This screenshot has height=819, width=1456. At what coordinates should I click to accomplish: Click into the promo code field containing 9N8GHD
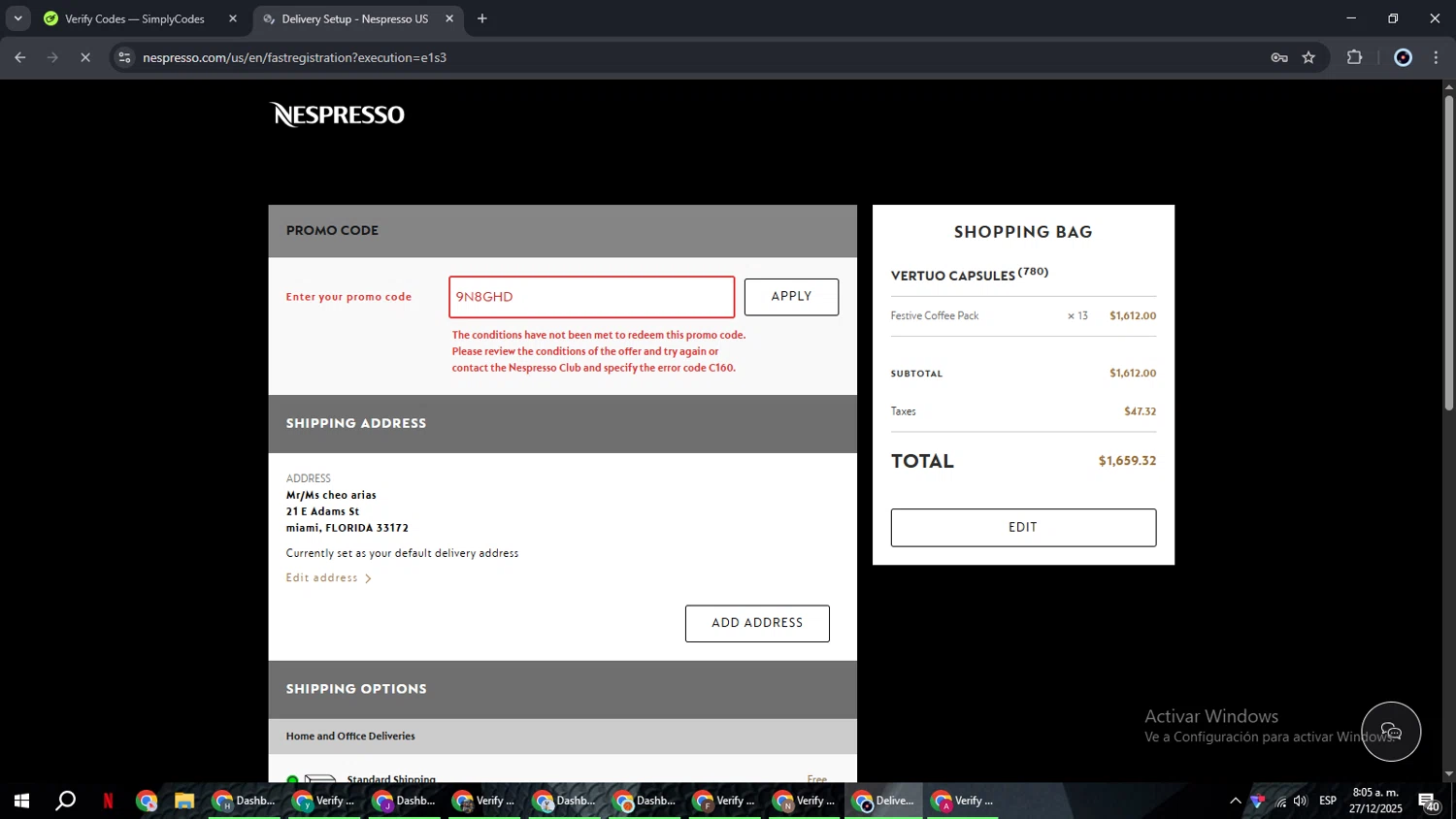click(591, 297)
